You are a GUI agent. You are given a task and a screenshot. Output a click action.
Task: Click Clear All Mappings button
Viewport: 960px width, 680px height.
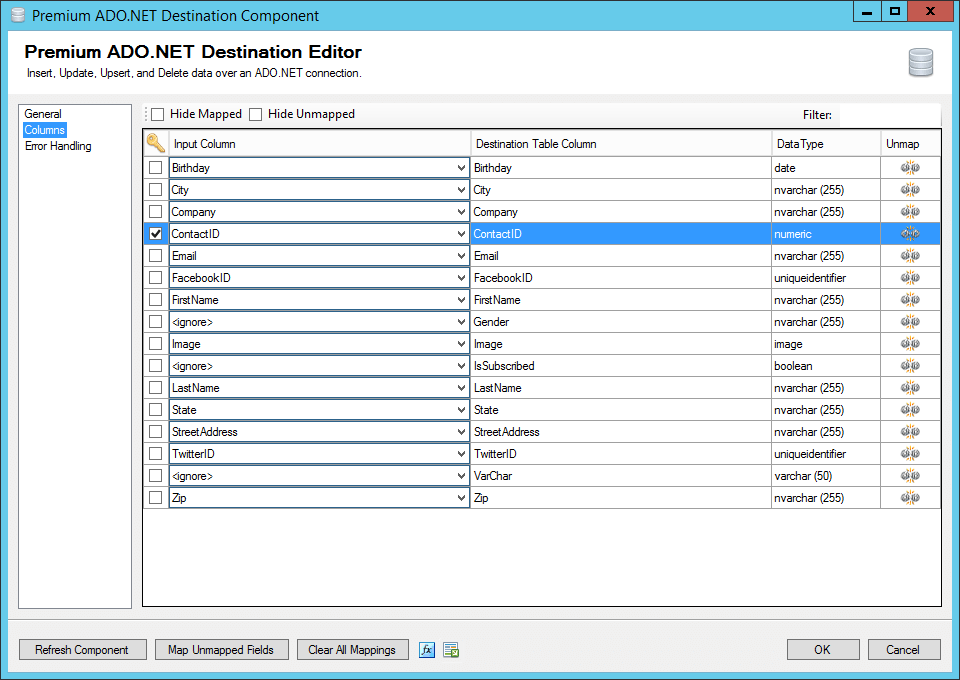point(353,650)
